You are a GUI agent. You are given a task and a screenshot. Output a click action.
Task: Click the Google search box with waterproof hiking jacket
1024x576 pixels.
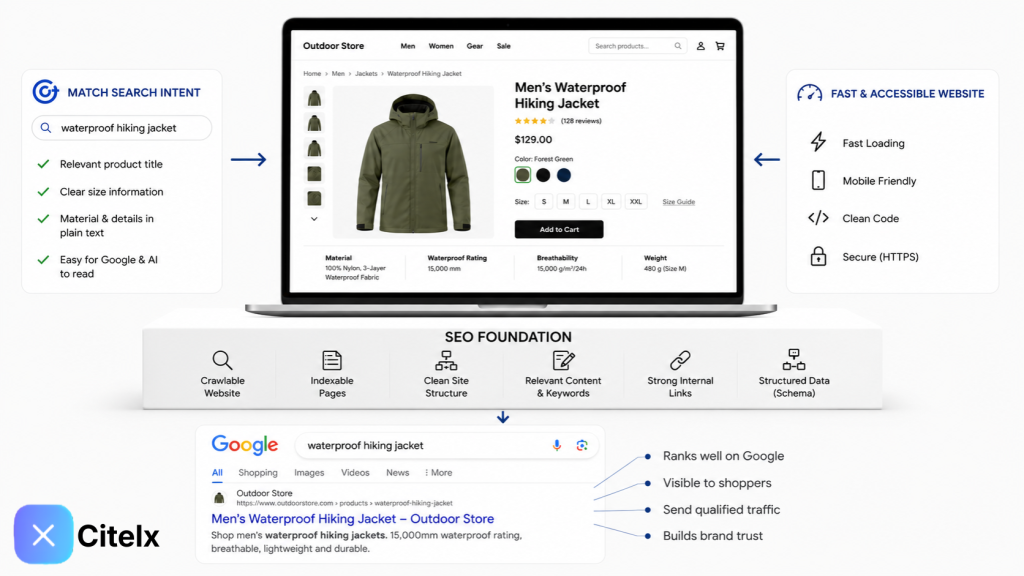click(x=447, y=445)
